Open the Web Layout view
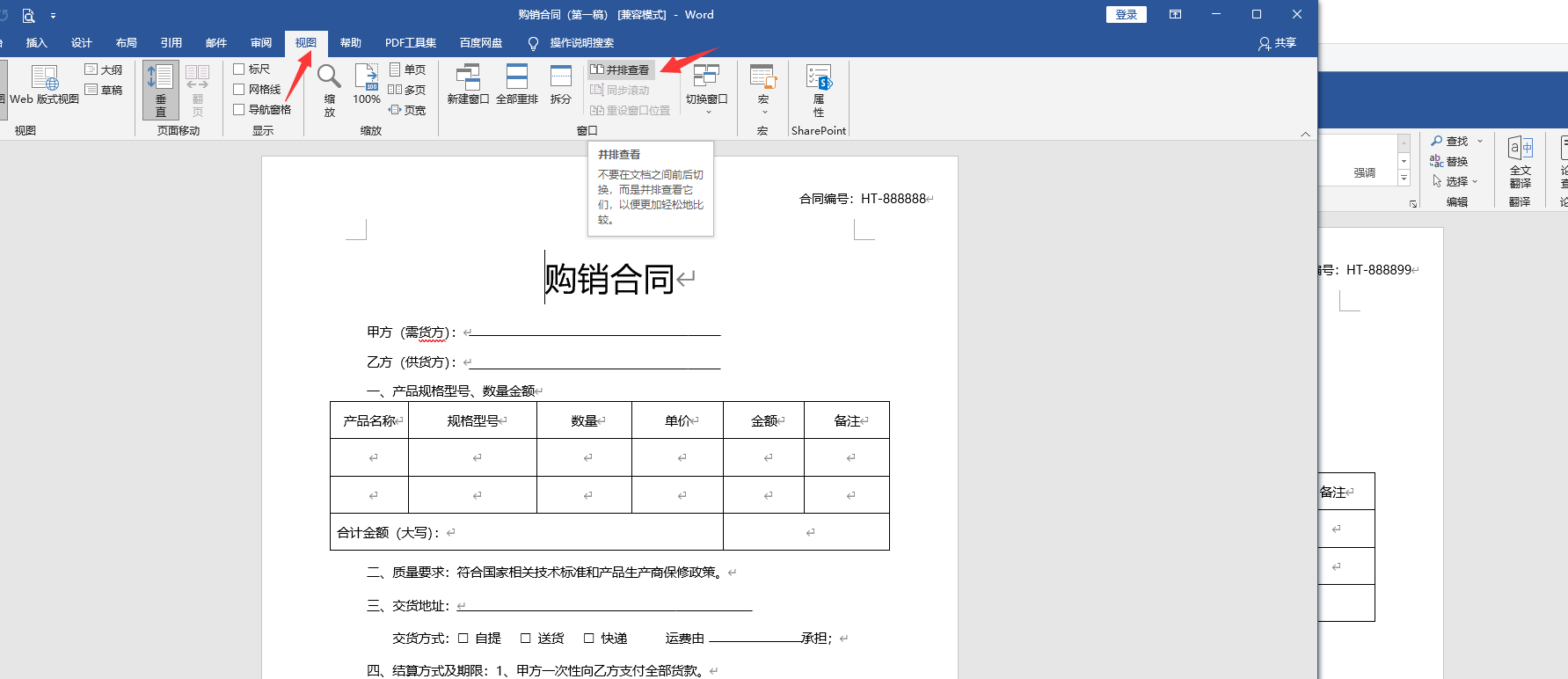Image resolution: width=1568 pixels, height=679 pixels. coord(44,84)
